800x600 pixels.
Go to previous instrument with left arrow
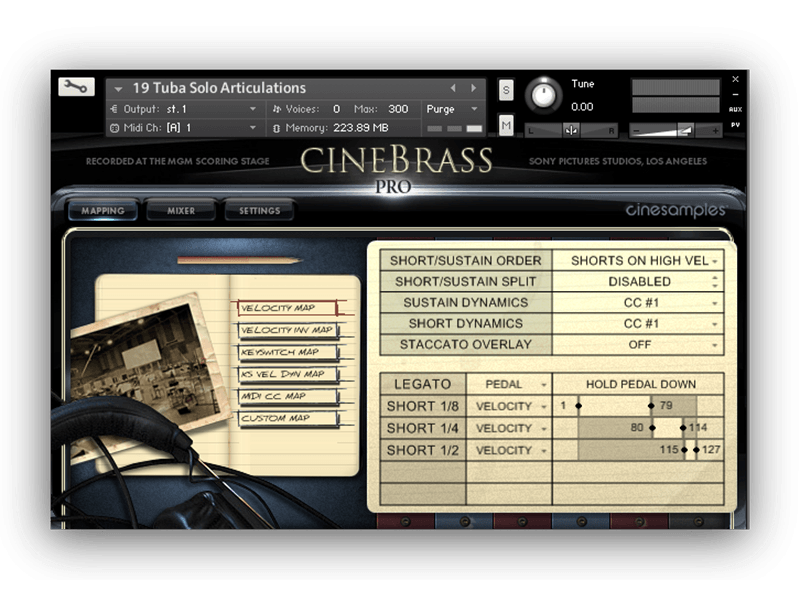pyautogui.click(x=453, y=88)
